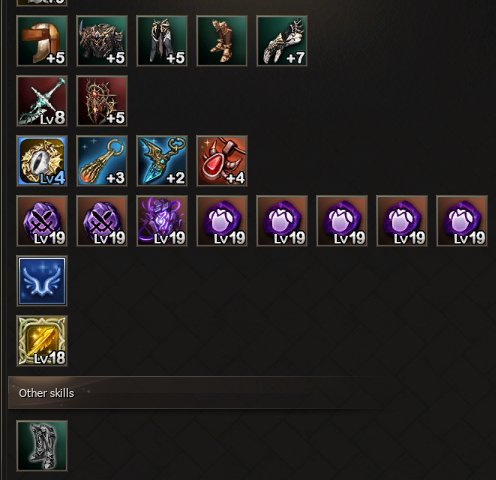The height and width of the screenshot is (480, 496).
Task: Select the silver boots icon under Other skills
Action: click(42, 446)
